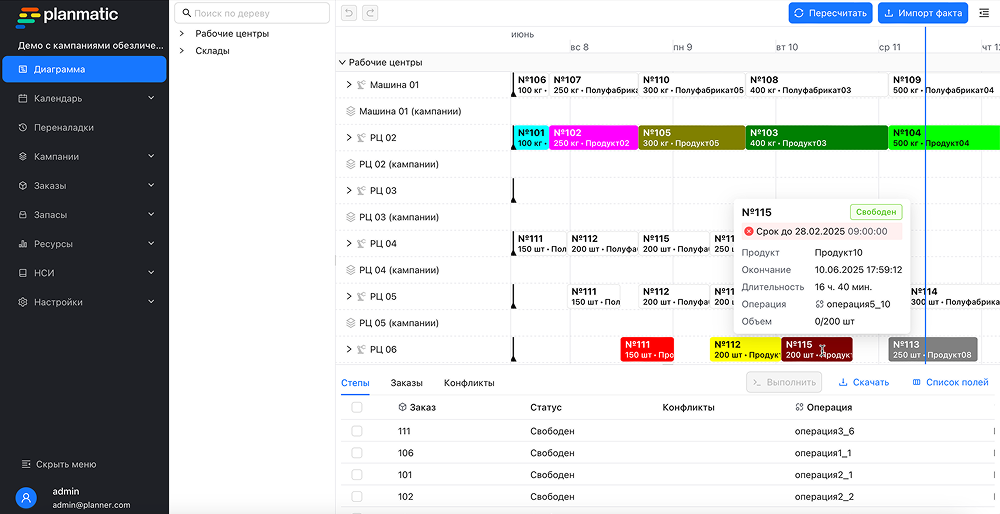
Task: Collapse the Рабочие центры group in the chart
Action: (342, 62)
